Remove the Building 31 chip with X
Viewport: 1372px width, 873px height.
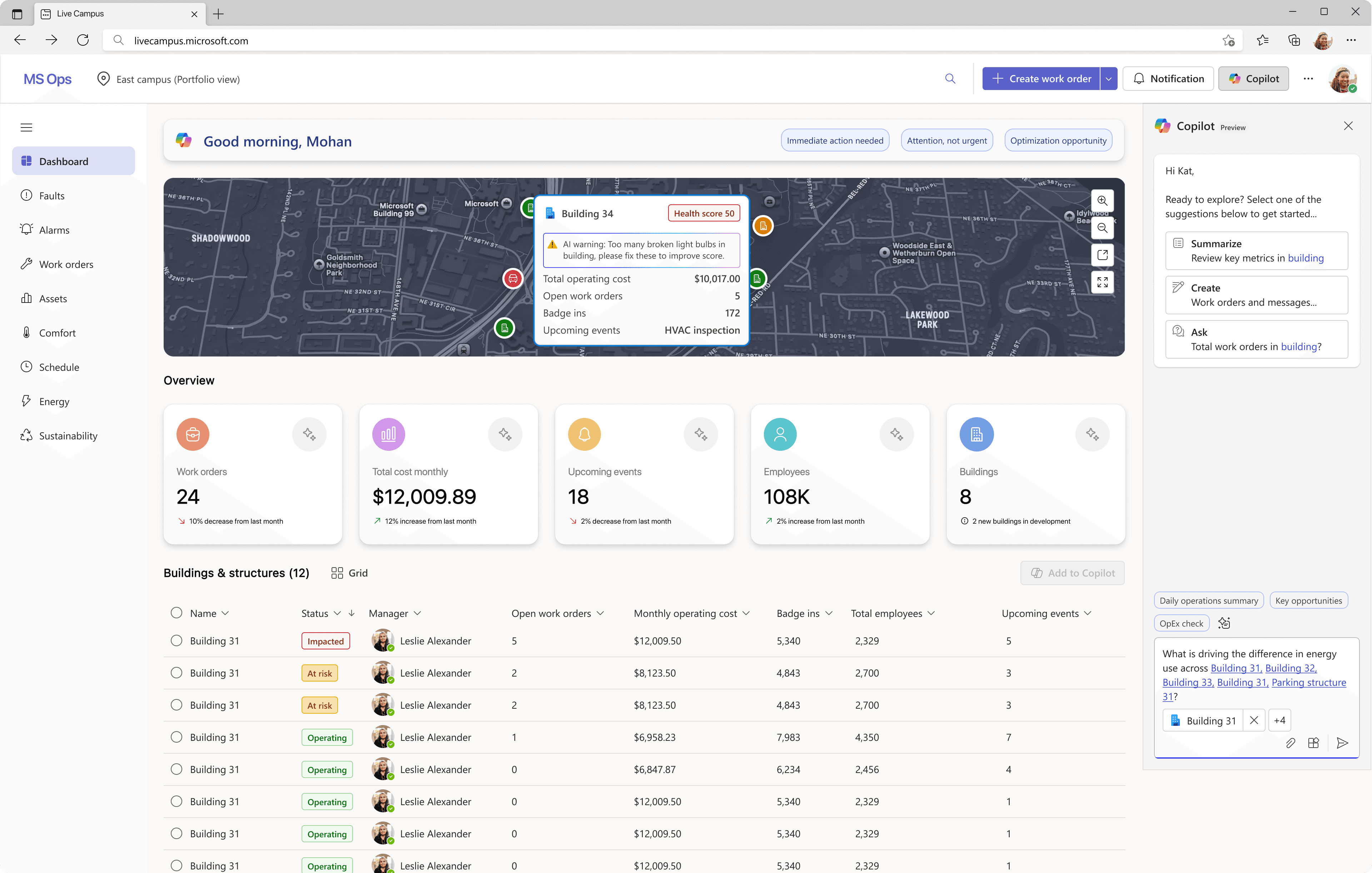click(1253, 720)
